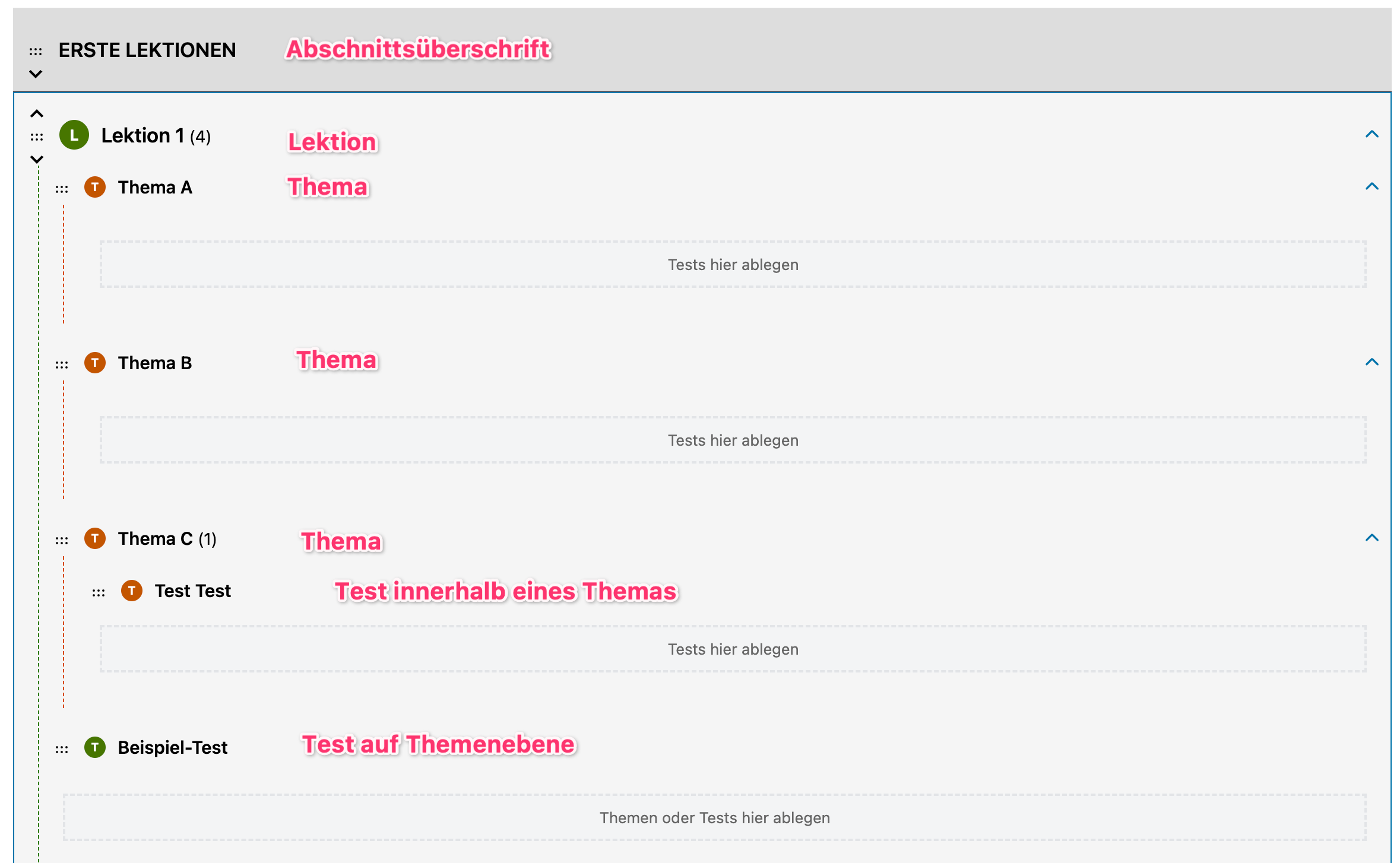1400x863 pixels.
Task: Move ERSTE LEKTIONEN section down with arrow
Action: (36, 74)
